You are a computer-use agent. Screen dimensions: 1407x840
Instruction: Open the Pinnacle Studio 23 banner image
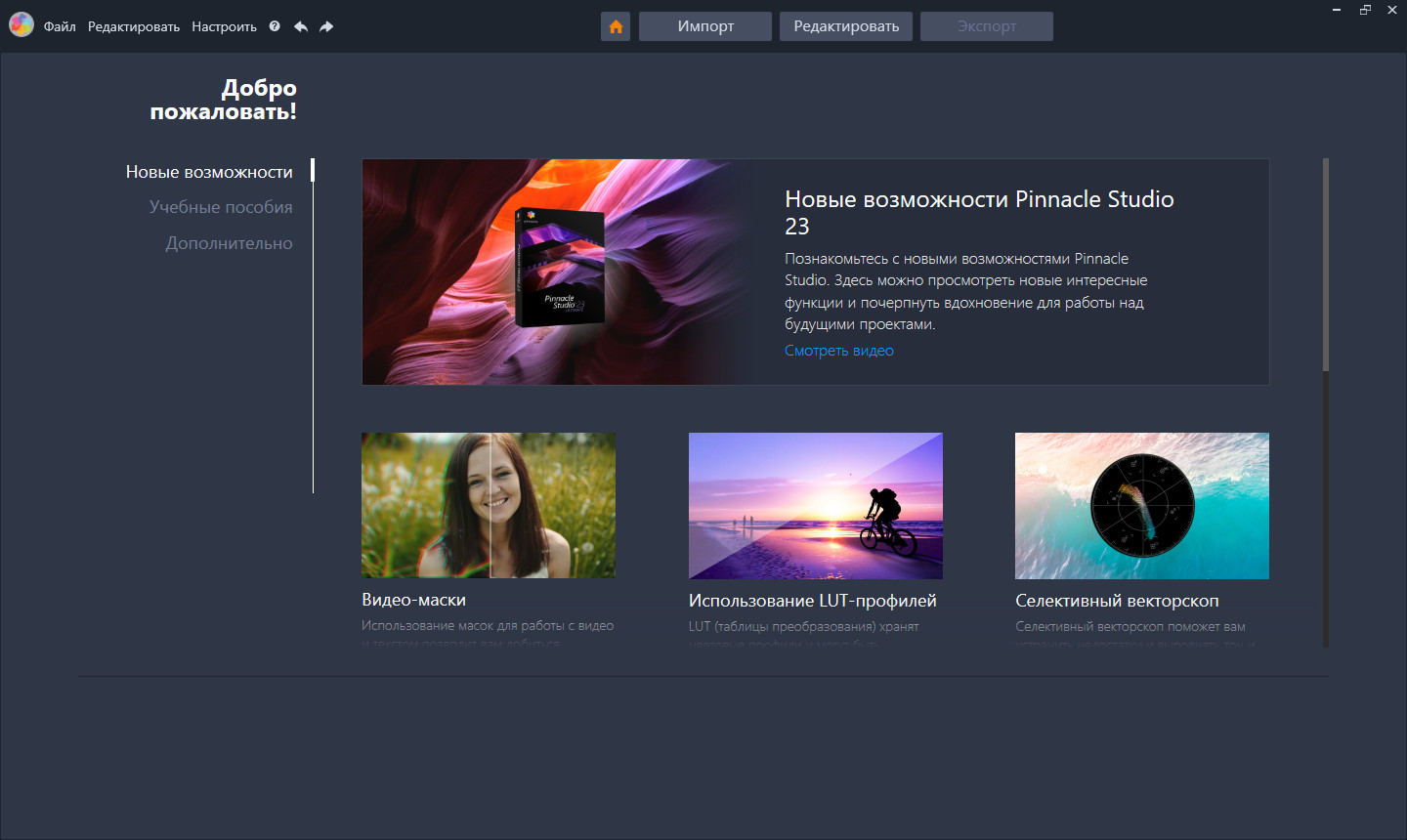pos(558,272)
